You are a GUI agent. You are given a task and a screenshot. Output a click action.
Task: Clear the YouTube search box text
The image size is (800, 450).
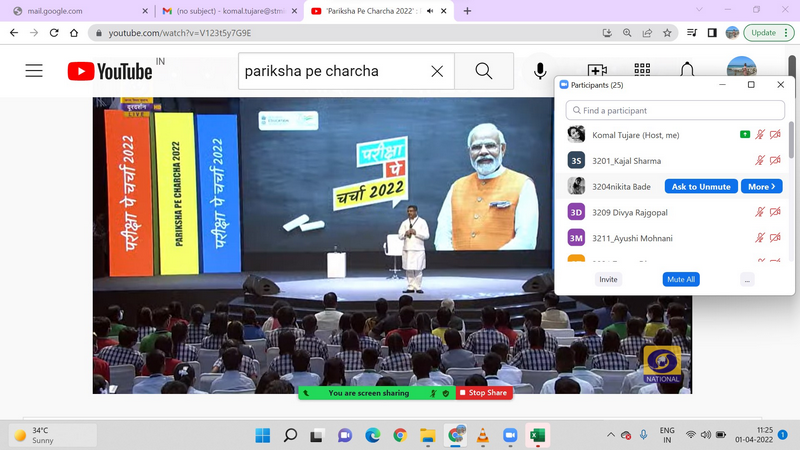[437, 71]
